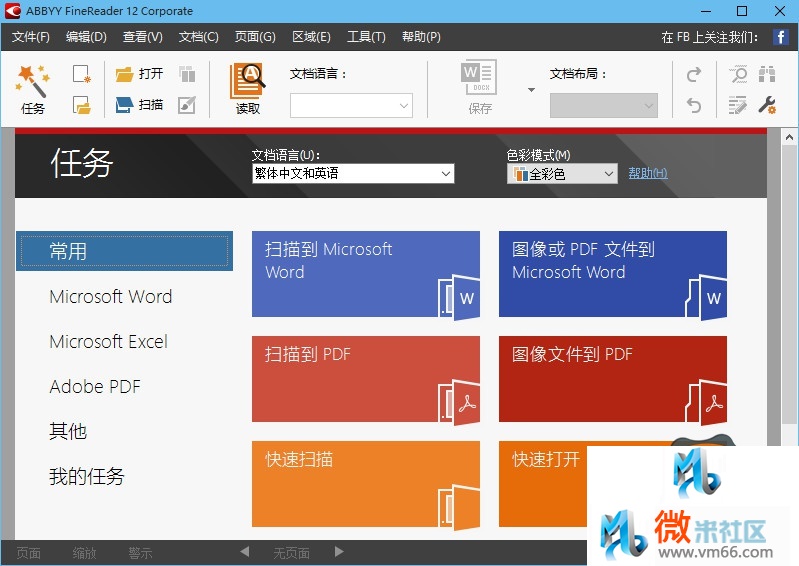The height and width of the screenshot is (566, 799).
Task: Go to next page arrow
Action: click(x=339, y=552)
